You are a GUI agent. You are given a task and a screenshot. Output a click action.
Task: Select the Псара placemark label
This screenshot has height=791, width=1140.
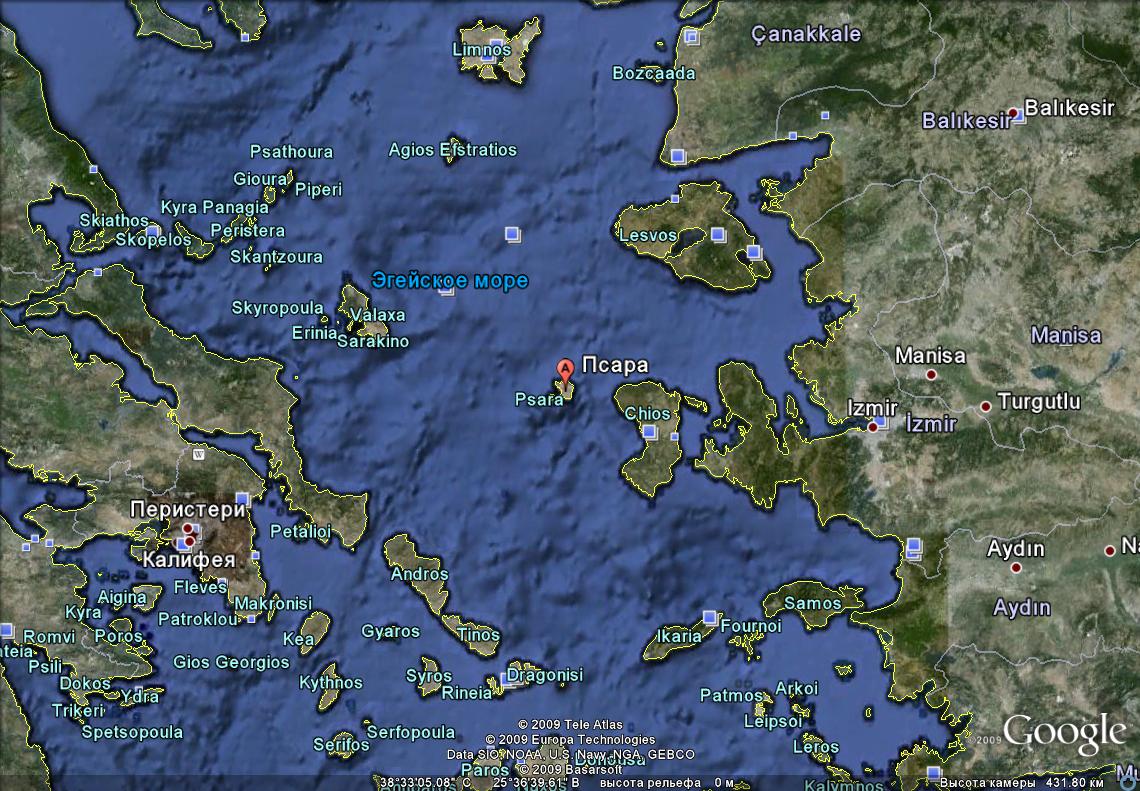(615, 366)
